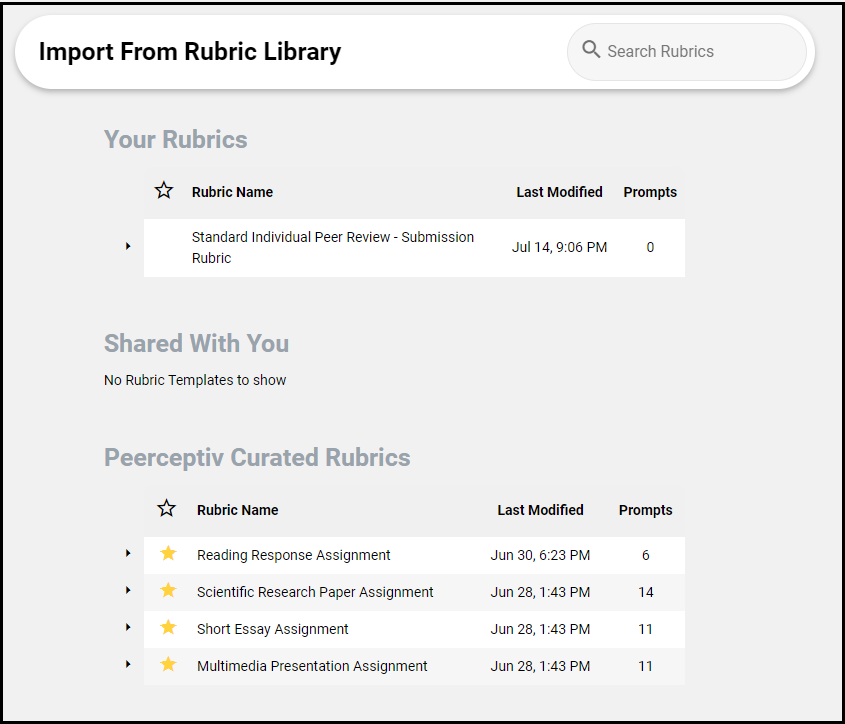Remove the favorite star from Multimedia Presentation Assignment
845x724 pixels.
168,665
